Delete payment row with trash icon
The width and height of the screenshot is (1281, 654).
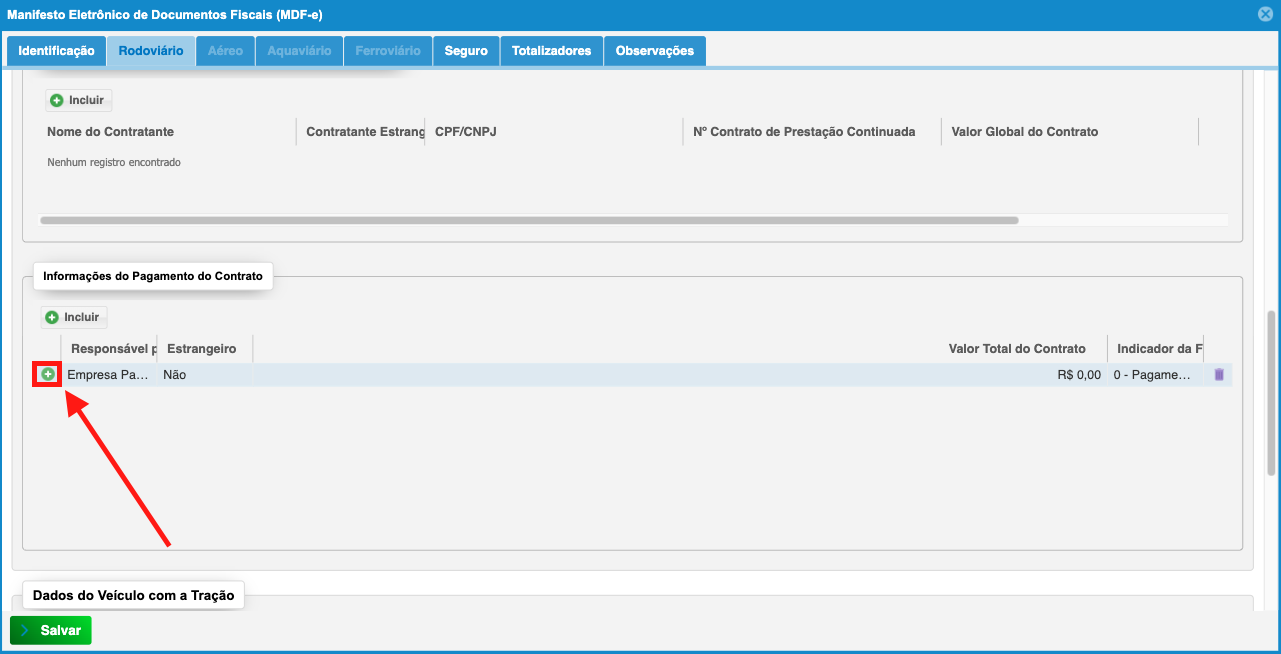tap(1218, 375)
